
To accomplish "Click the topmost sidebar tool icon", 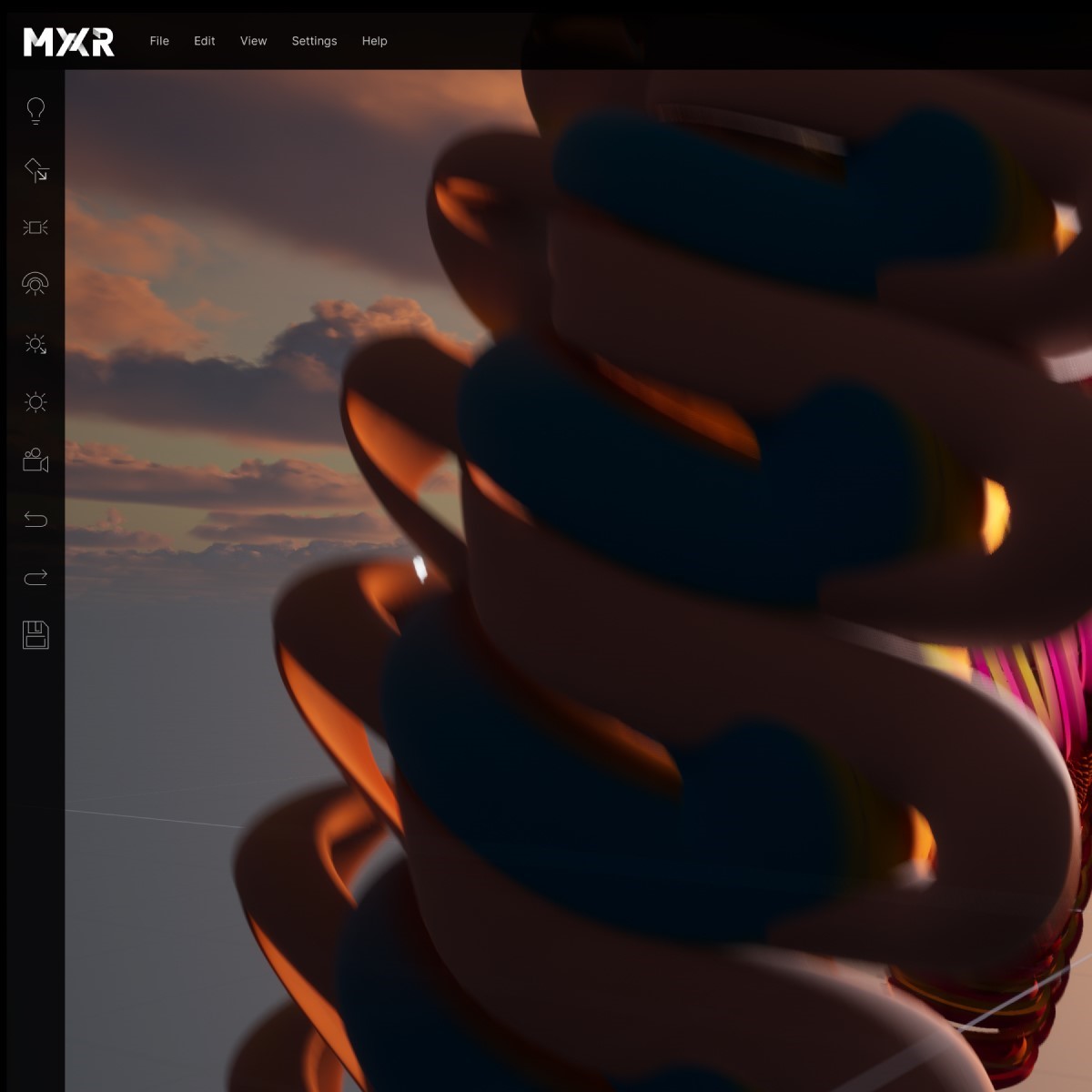I will [35, 111].
